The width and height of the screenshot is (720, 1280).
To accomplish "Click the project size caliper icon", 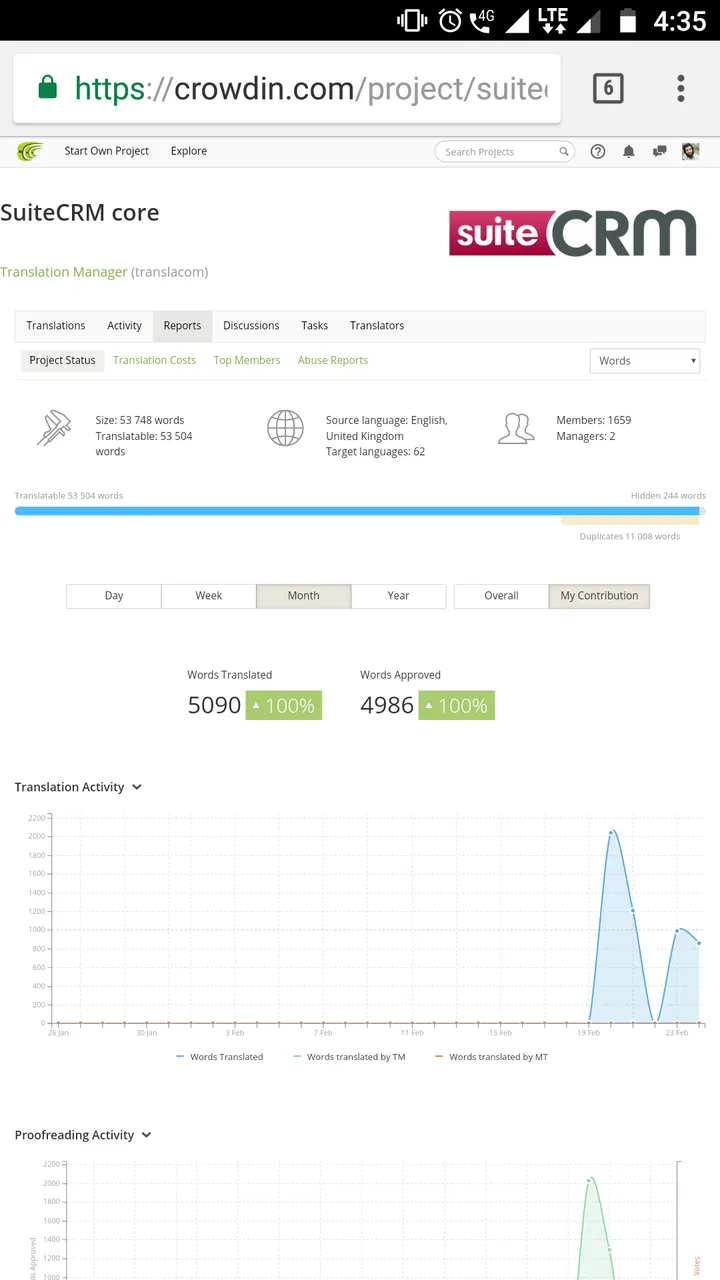I will (x=54, y=428).
